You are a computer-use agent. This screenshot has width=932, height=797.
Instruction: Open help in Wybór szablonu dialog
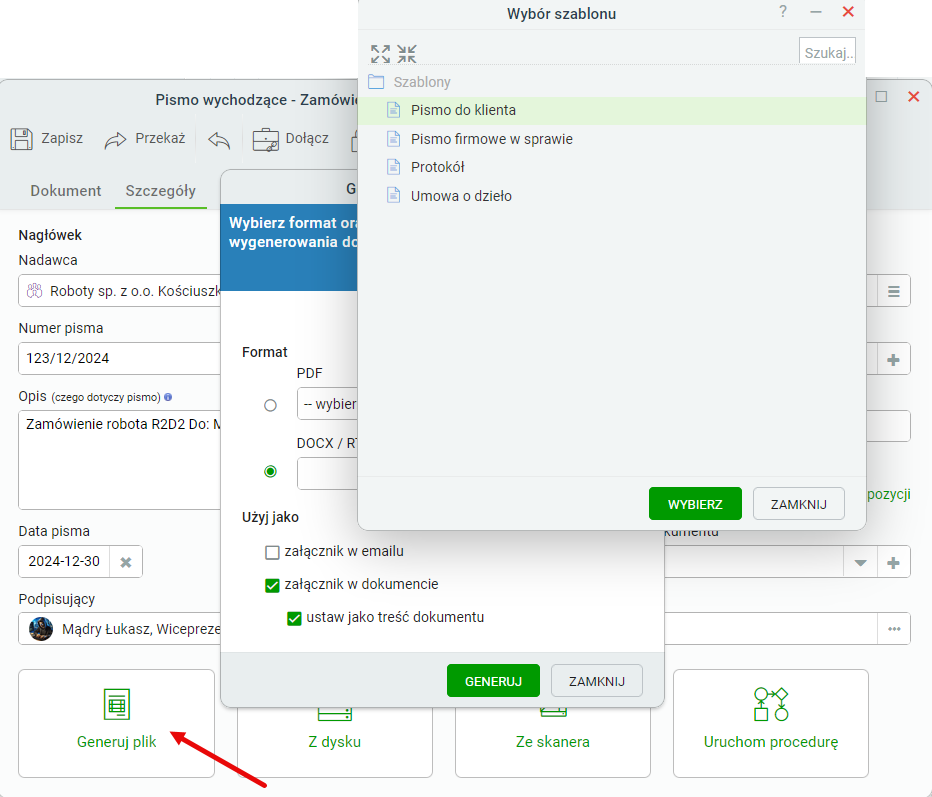point(783,11)
